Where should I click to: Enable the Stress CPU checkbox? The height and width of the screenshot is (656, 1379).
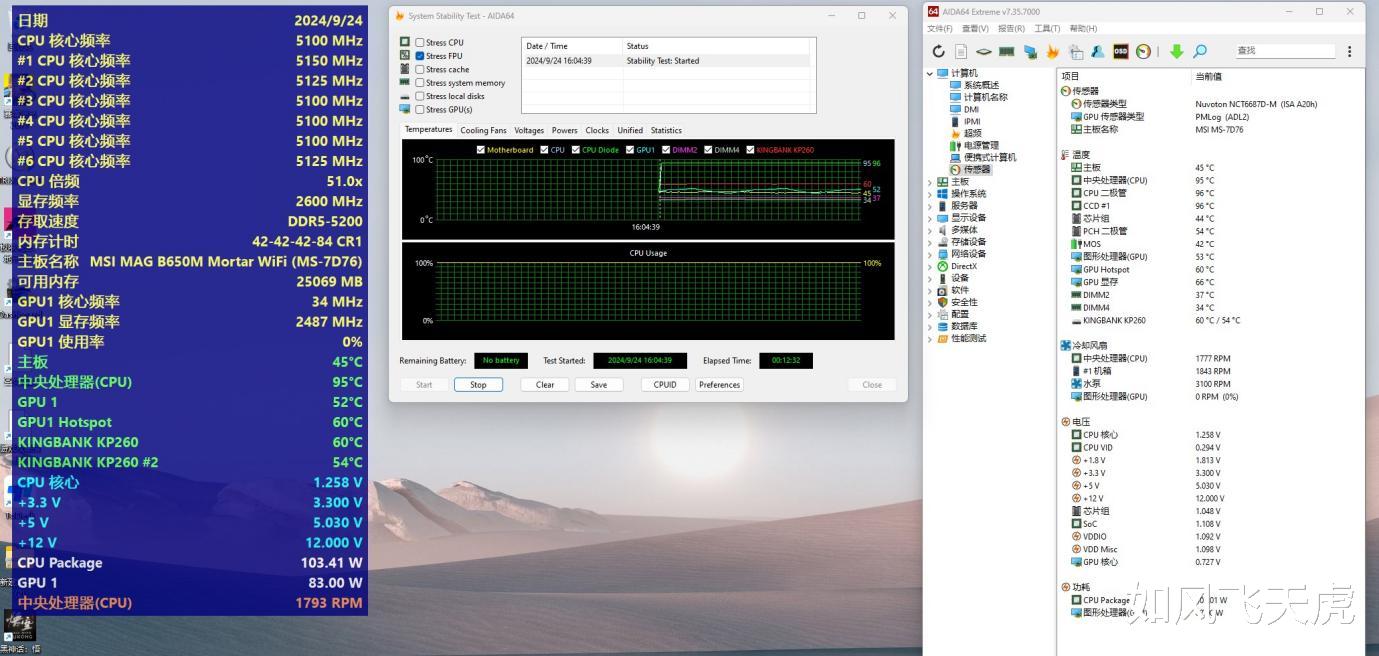[x=420, y=43]
